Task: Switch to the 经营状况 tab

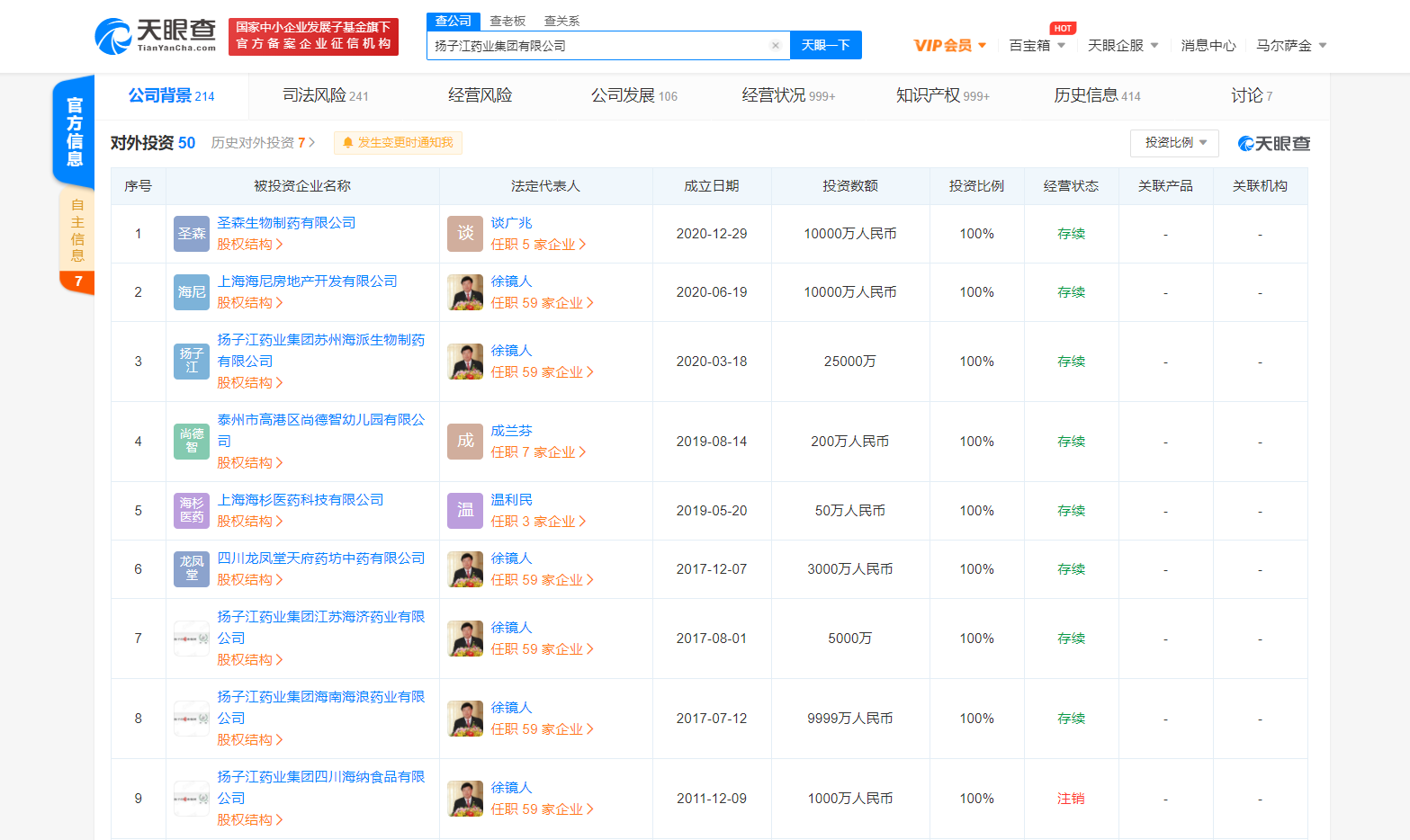Action: pyautogui.click(x=788, y=95)
